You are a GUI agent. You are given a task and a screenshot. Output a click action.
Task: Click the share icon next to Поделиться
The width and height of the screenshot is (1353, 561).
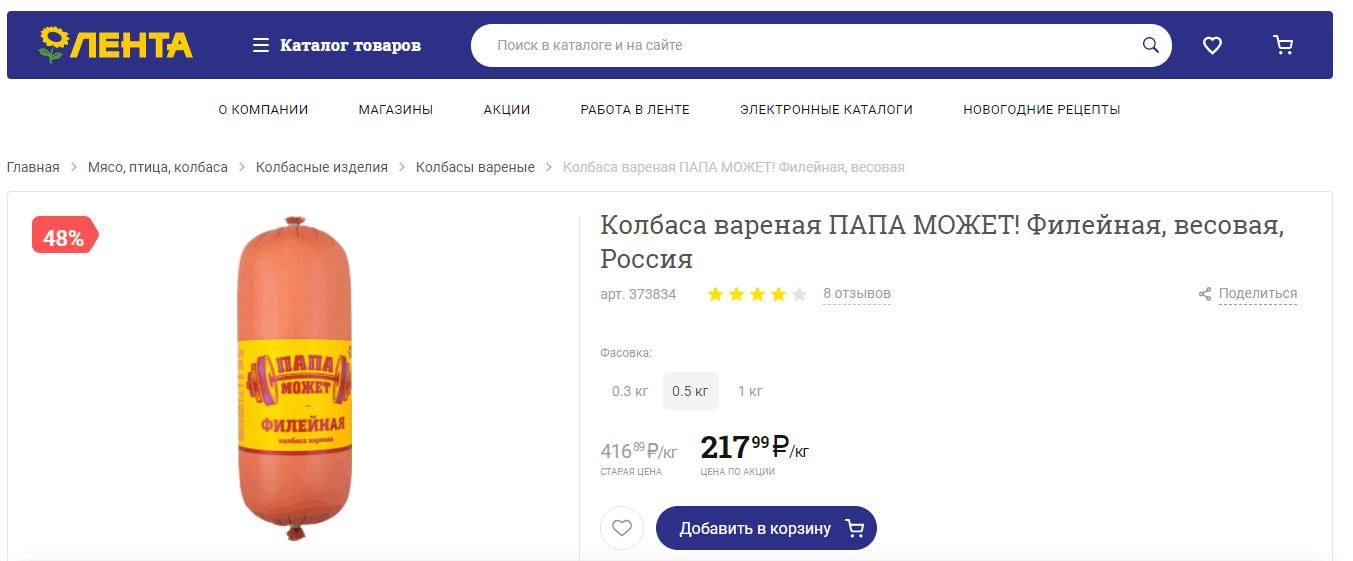coord(1205,294)
